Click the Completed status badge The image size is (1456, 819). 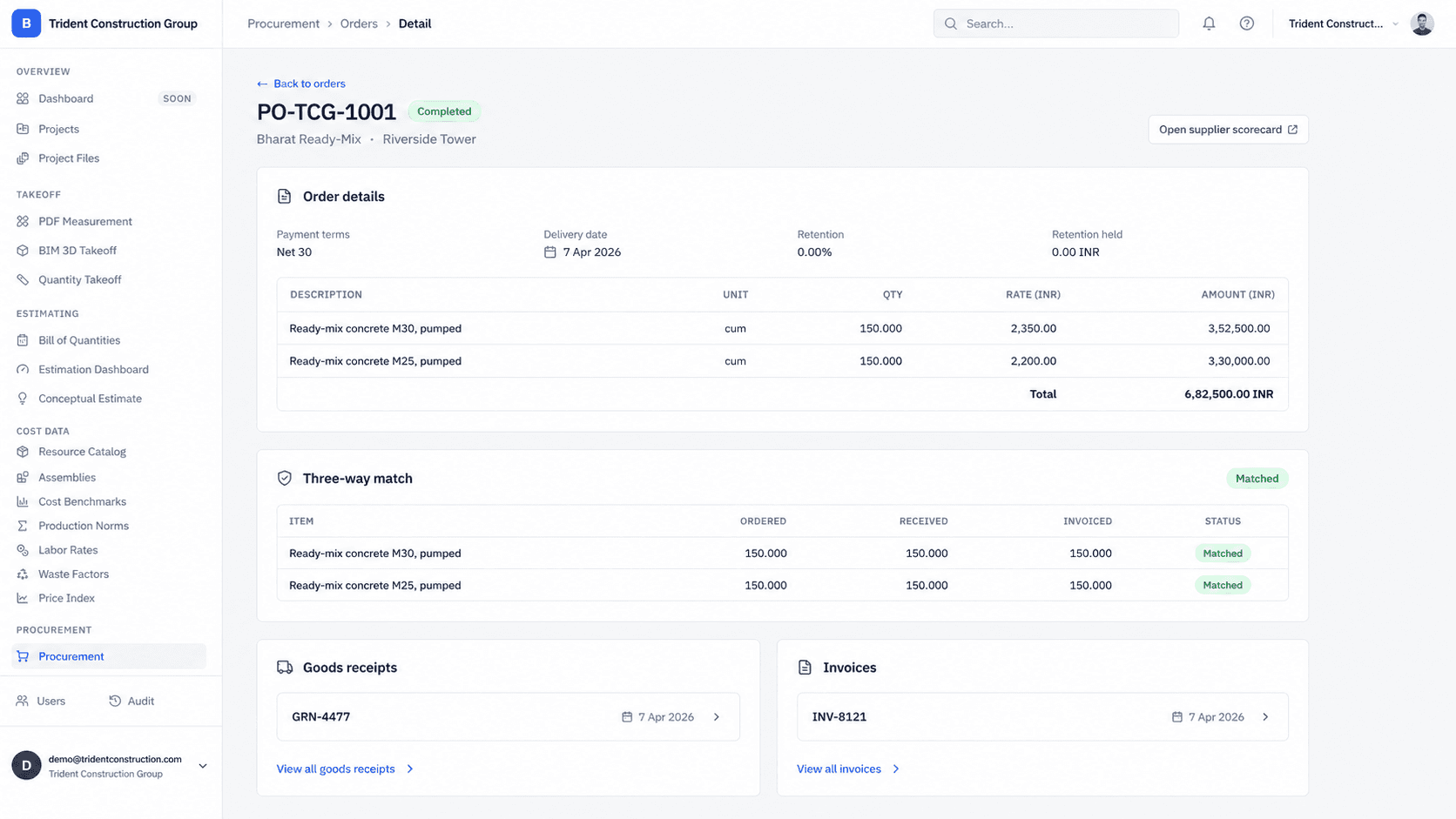point(444,111)
